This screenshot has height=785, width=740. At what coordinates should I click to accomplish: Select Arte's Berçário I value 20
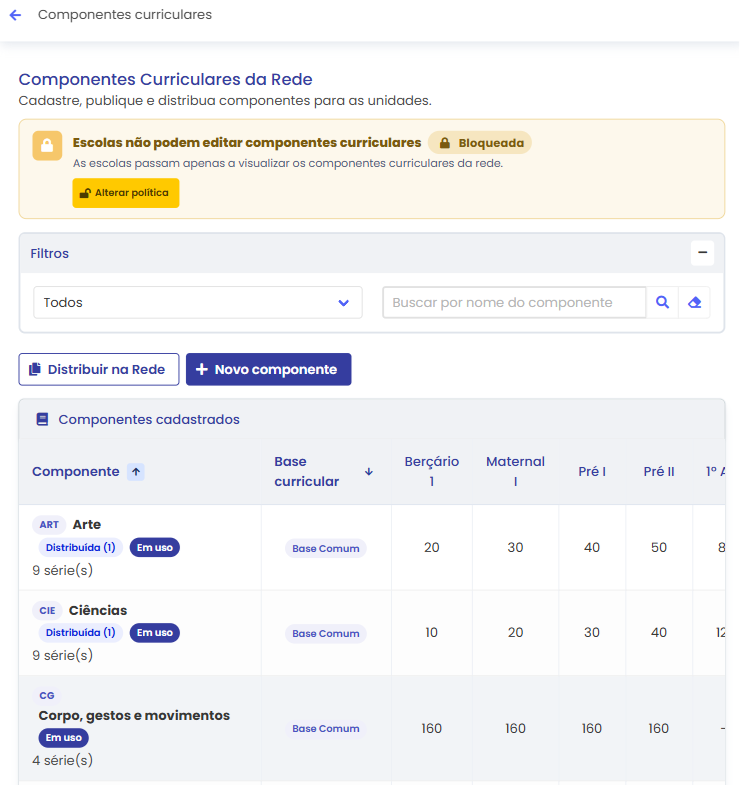pos(432,548)
